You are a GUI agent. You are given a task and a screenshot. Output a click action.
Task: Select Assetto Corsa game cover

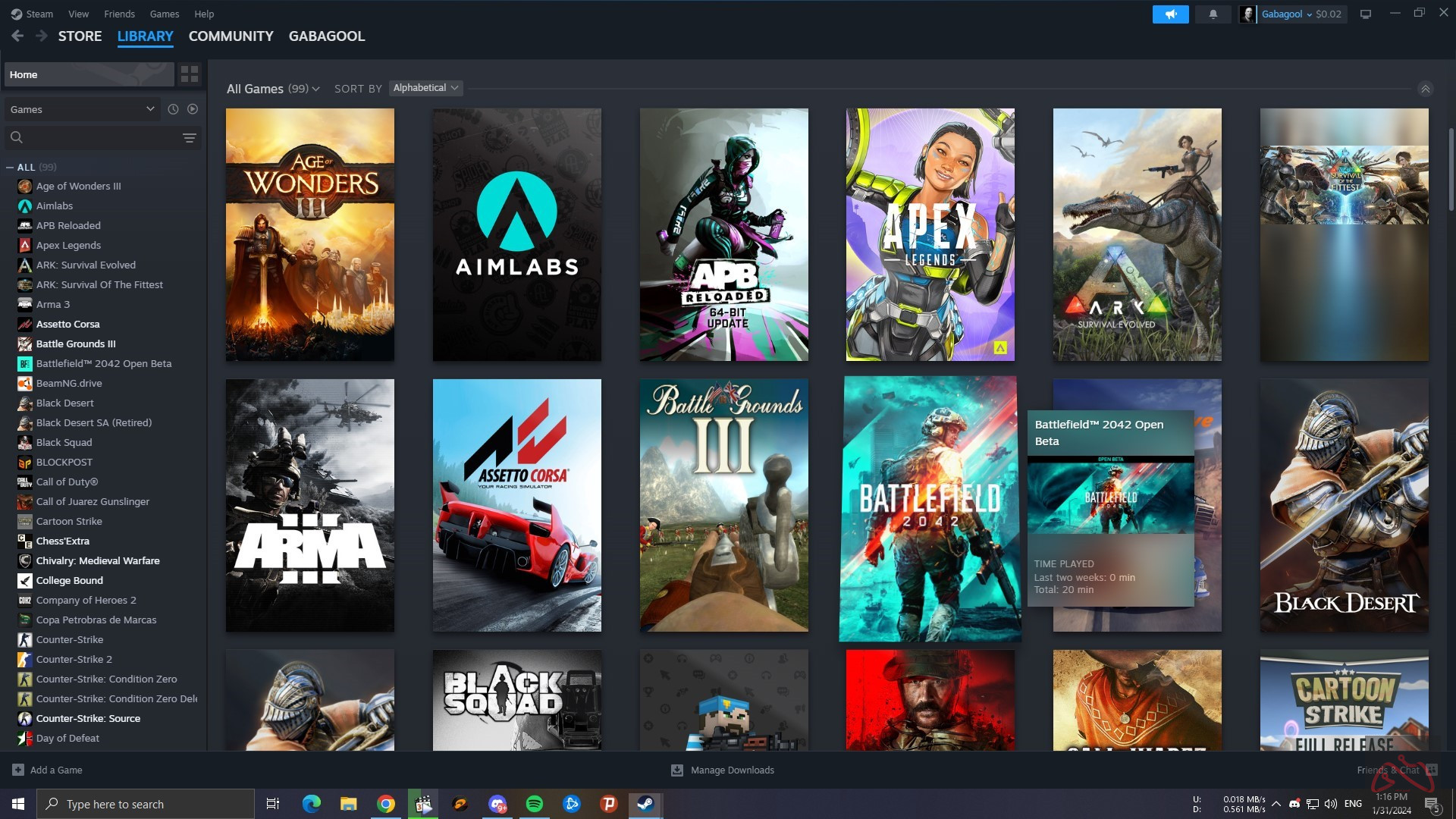coord(516,505)
